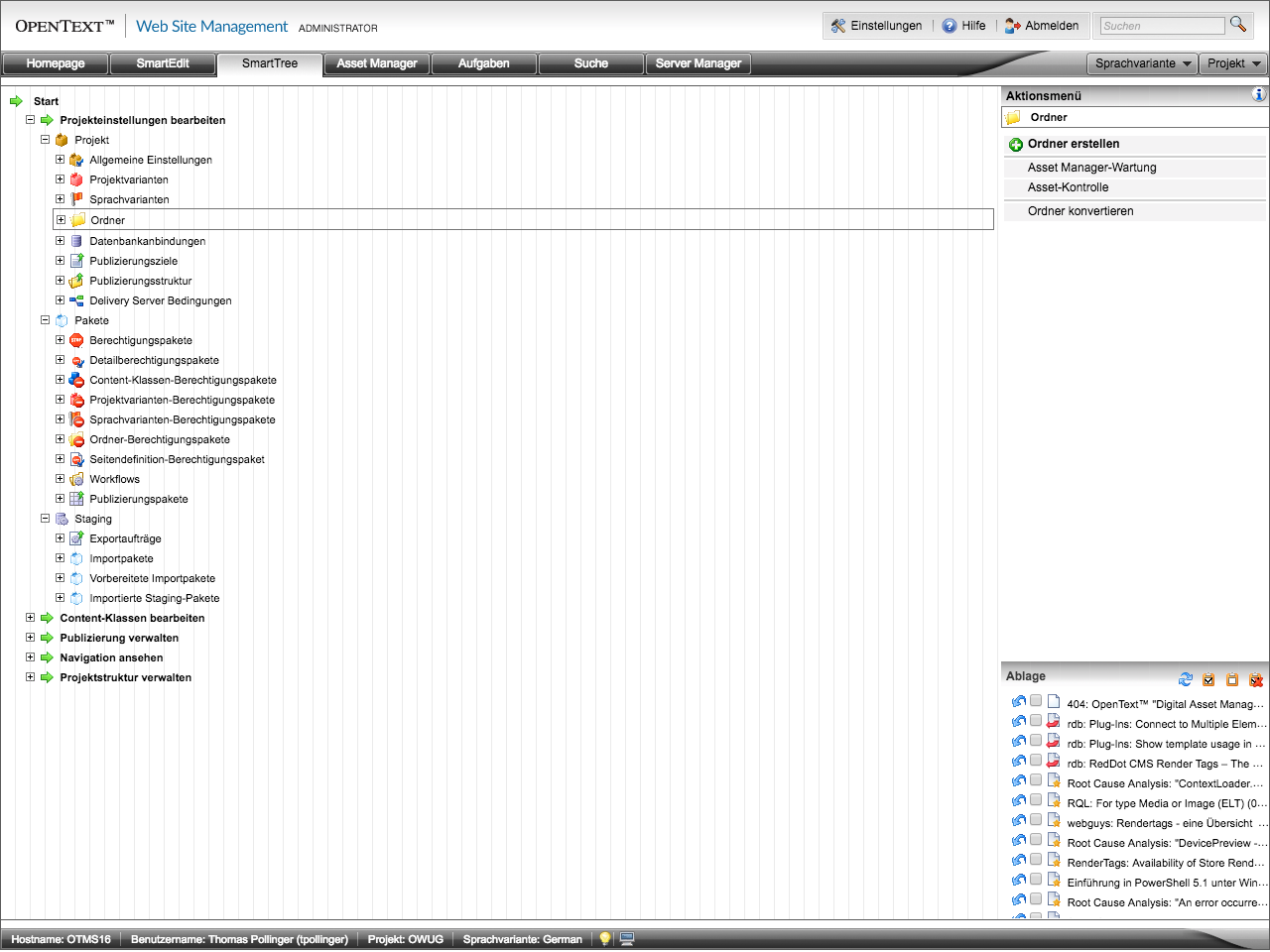Click the Abmelden logout icon

coord(1013,26)
